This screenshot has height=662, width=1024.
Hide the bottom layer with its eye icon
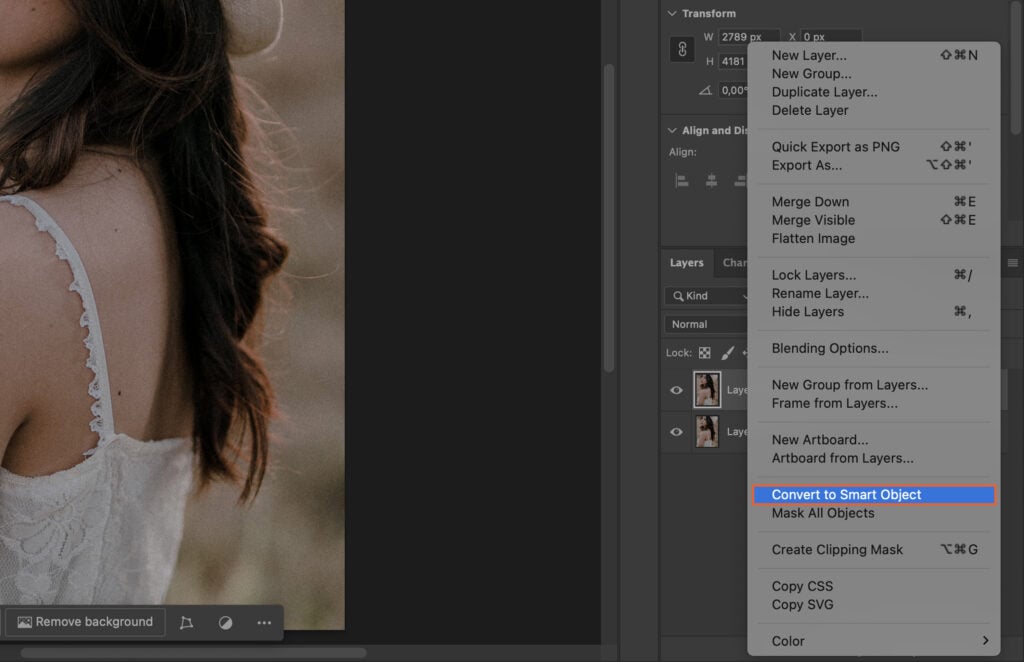tap(678, 432)
